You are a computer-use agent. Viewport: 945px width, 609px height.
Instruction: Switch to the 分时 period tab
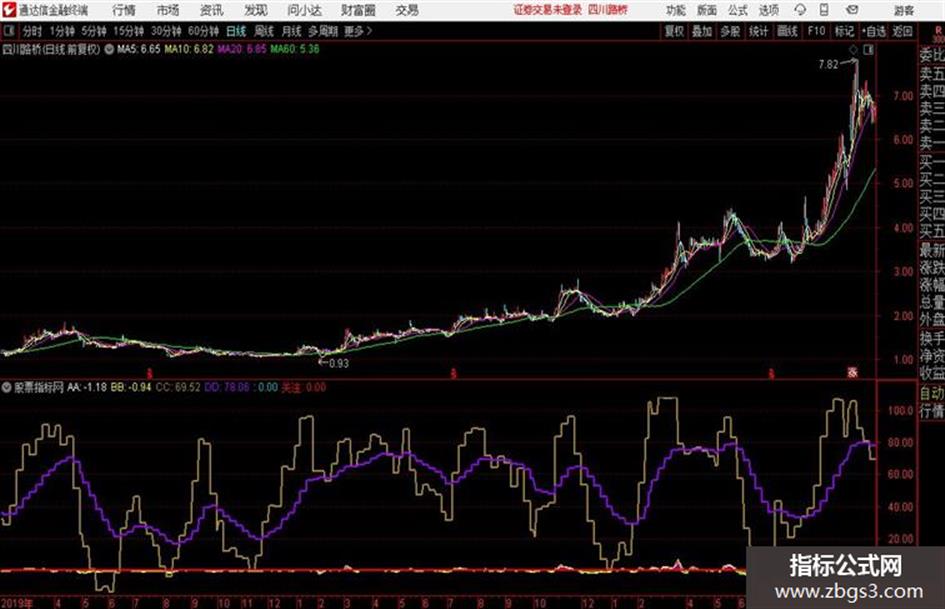tap(33, 31)
